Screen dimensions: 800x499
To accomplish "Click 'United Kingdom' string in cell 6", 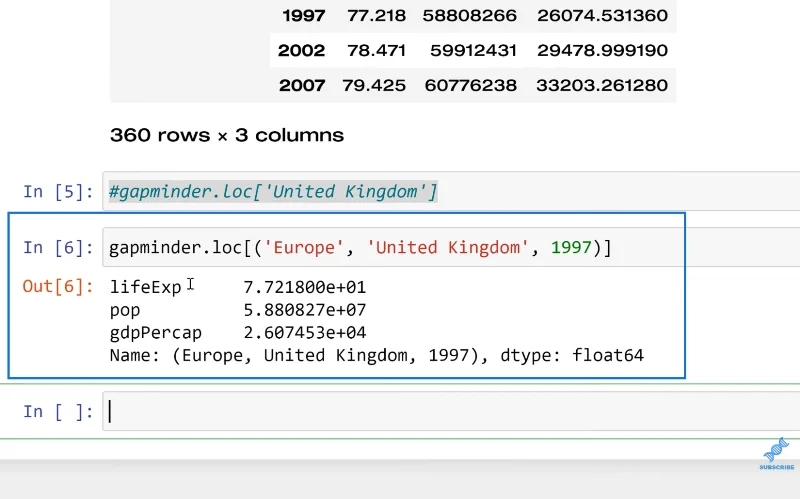I will tap(448, 247).
